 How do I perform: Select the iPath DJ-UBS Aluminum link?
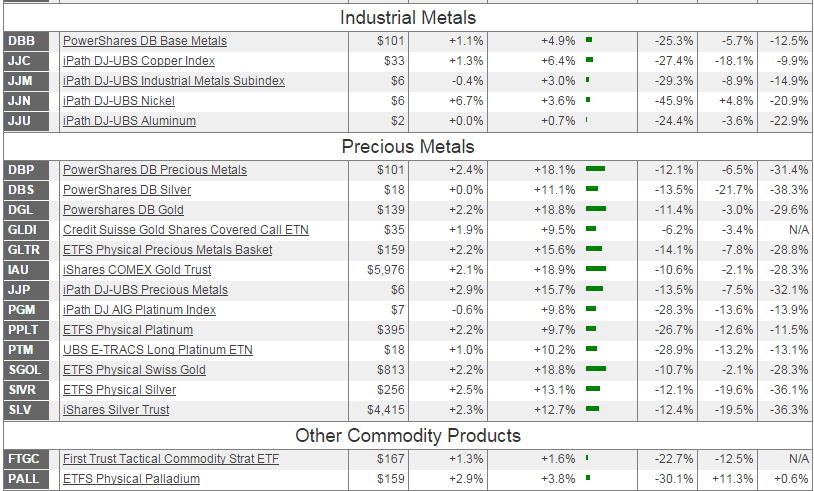[129, 121]
